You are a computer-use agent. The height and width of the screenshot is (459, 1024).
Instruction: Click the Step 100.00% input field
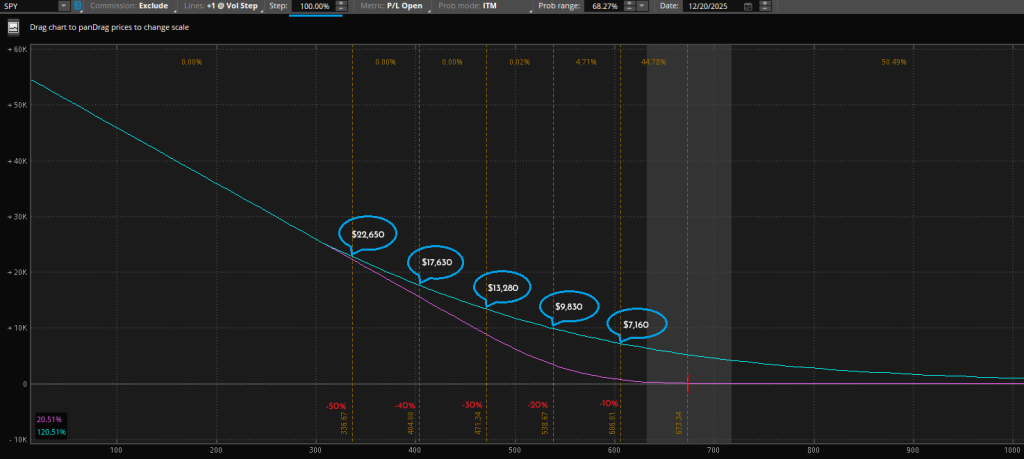(x=312, y=6)
